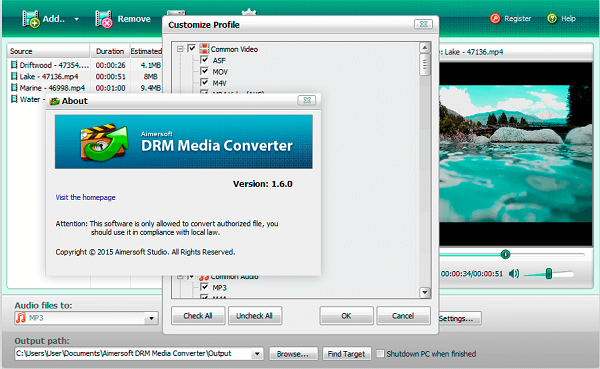
Task: Click the Common Video category icon
Action: [x=204, y=49]
